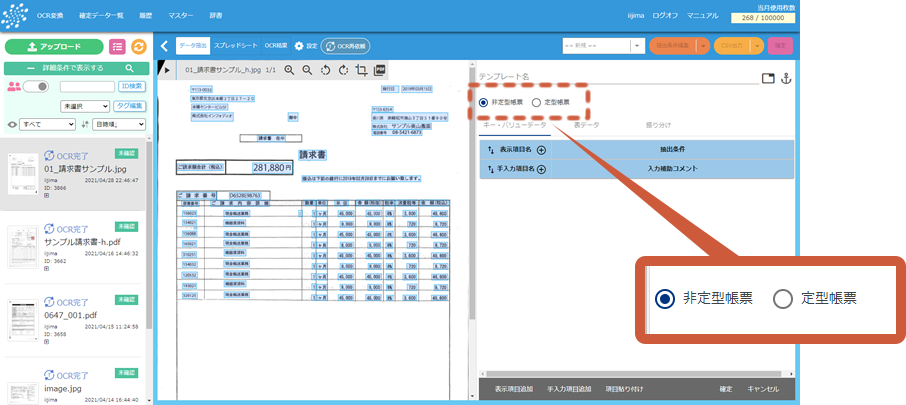Click the small plus icon under ID: 3866
Screen dimensions: 906x405
click(47, 196)
